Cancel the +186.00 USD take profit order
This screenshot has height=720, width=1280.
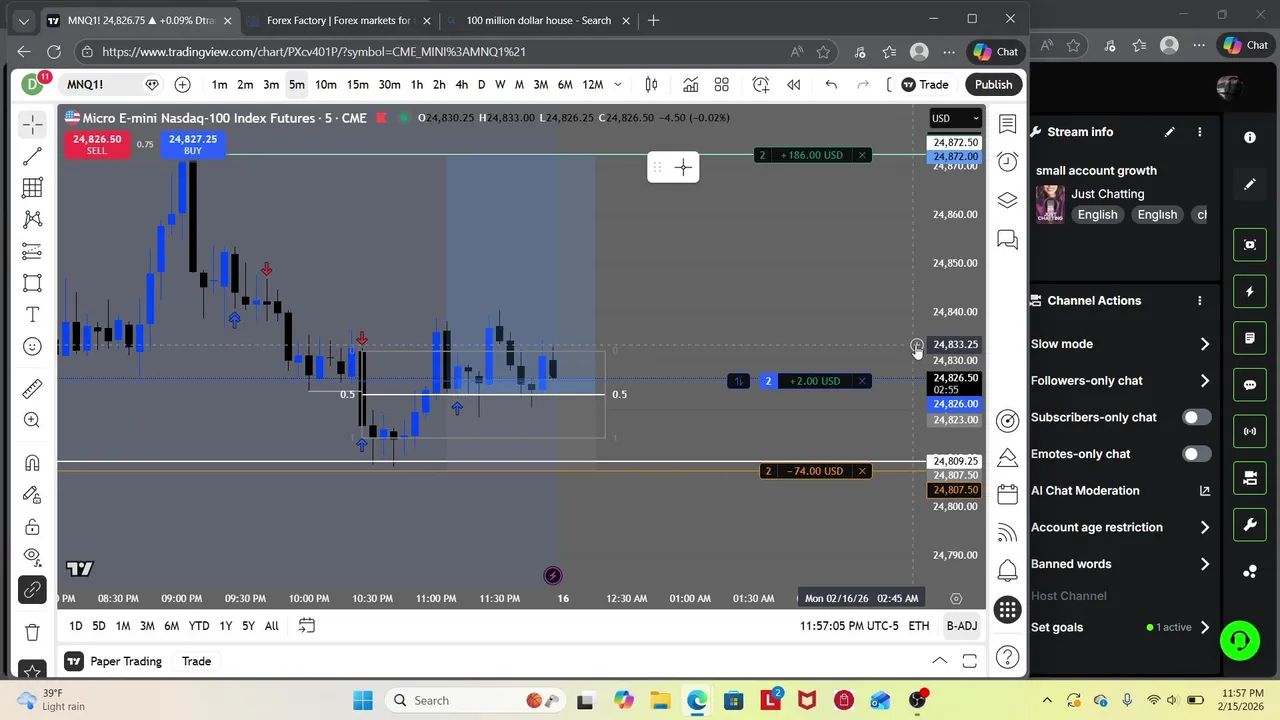point(862,155)
